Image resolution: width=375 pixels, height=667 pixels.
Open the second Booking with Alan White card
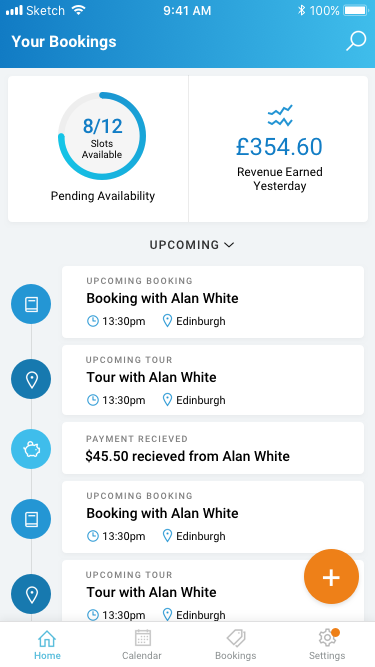(213, 517)
